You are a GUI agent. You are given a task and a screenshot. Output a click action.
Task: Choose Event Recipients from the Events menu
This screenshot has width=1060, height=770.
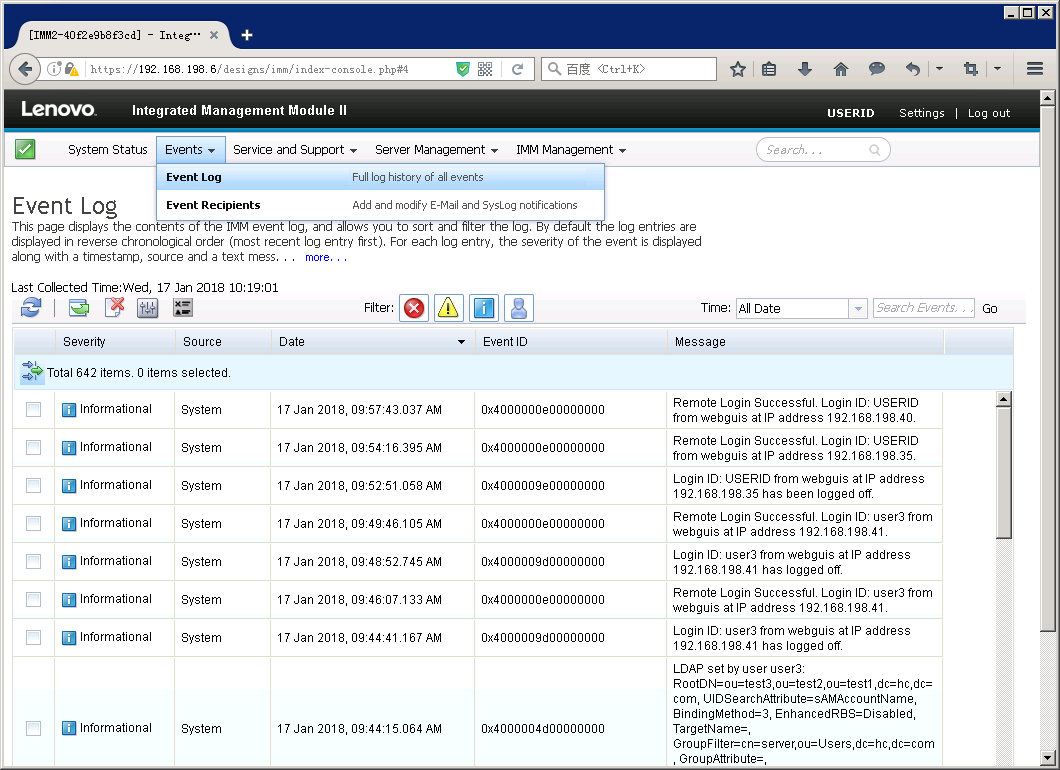point(213,205)
